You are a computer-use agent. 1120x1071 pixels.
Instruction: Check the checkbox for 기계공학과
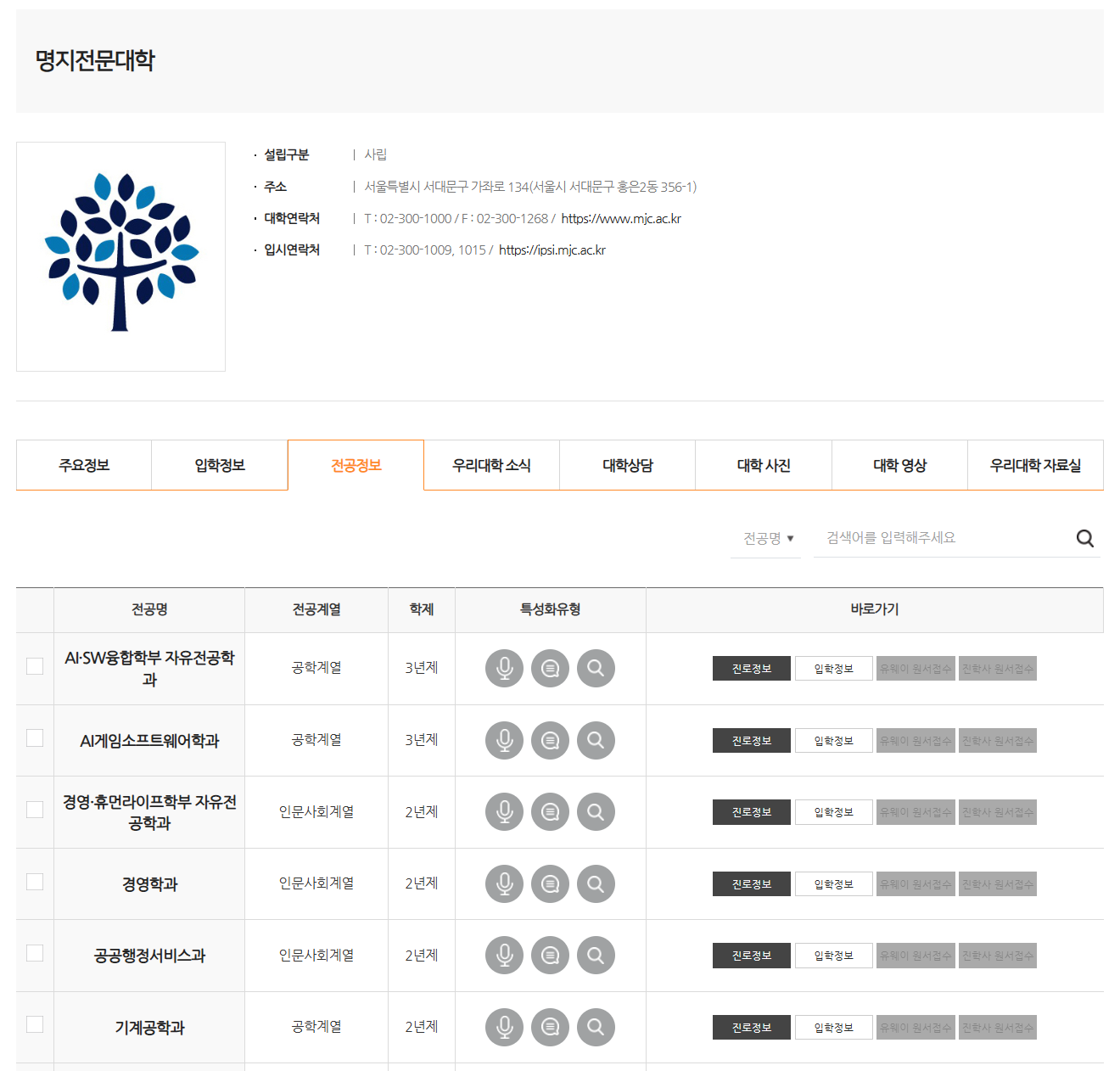(x=34, y=1025)
